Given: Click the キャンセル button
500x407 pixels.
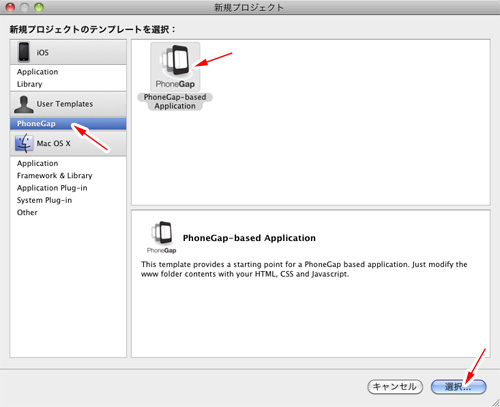Looking at the screenshot, I should [395, 387].
